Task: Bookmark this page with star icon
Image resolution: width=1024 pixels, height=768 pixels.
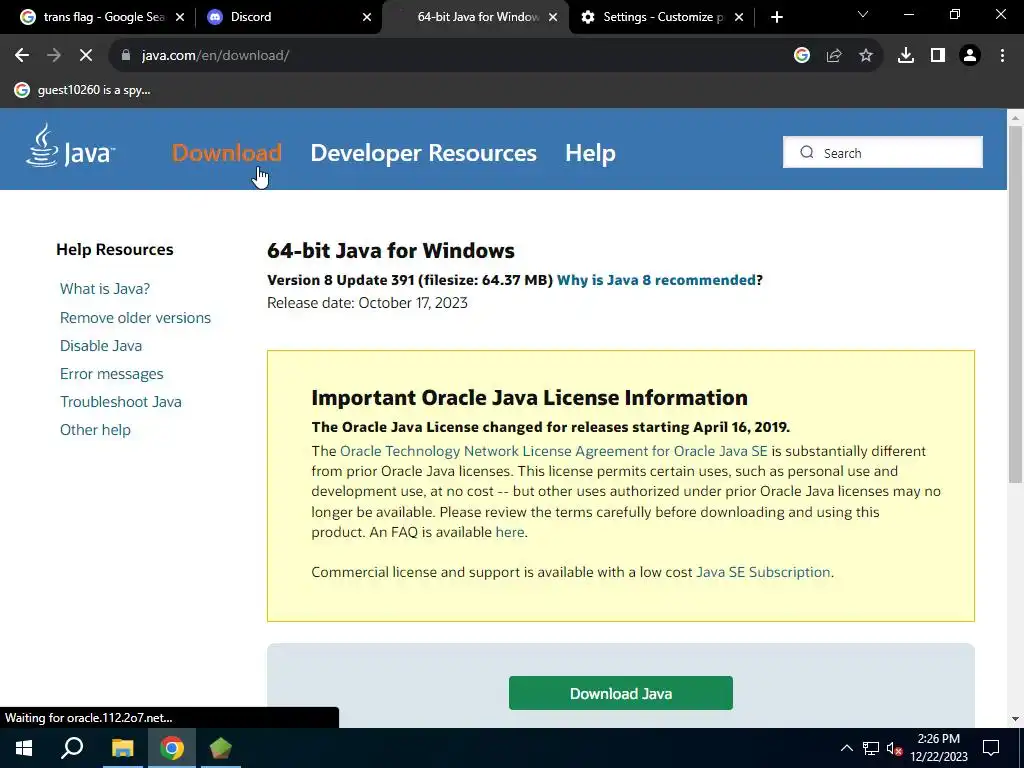Action: [x=866, y=56]
